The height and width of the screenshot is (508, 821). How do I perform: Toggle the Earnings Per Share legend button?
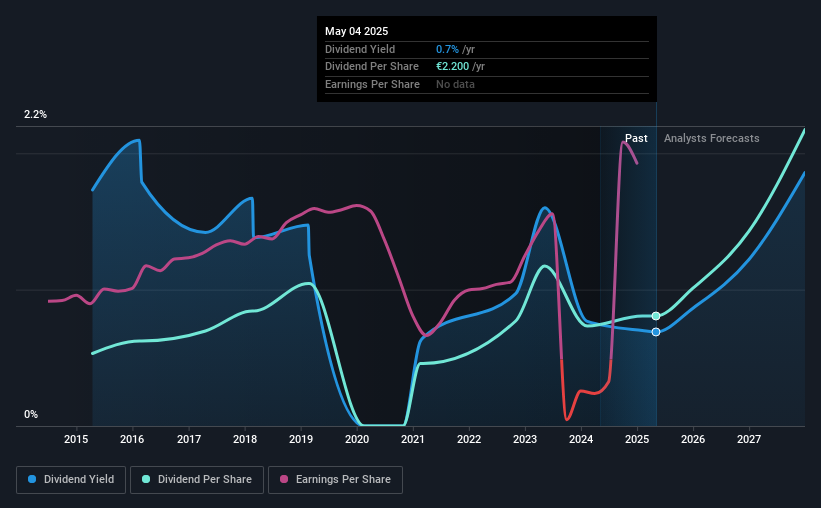tap(335, 480)
